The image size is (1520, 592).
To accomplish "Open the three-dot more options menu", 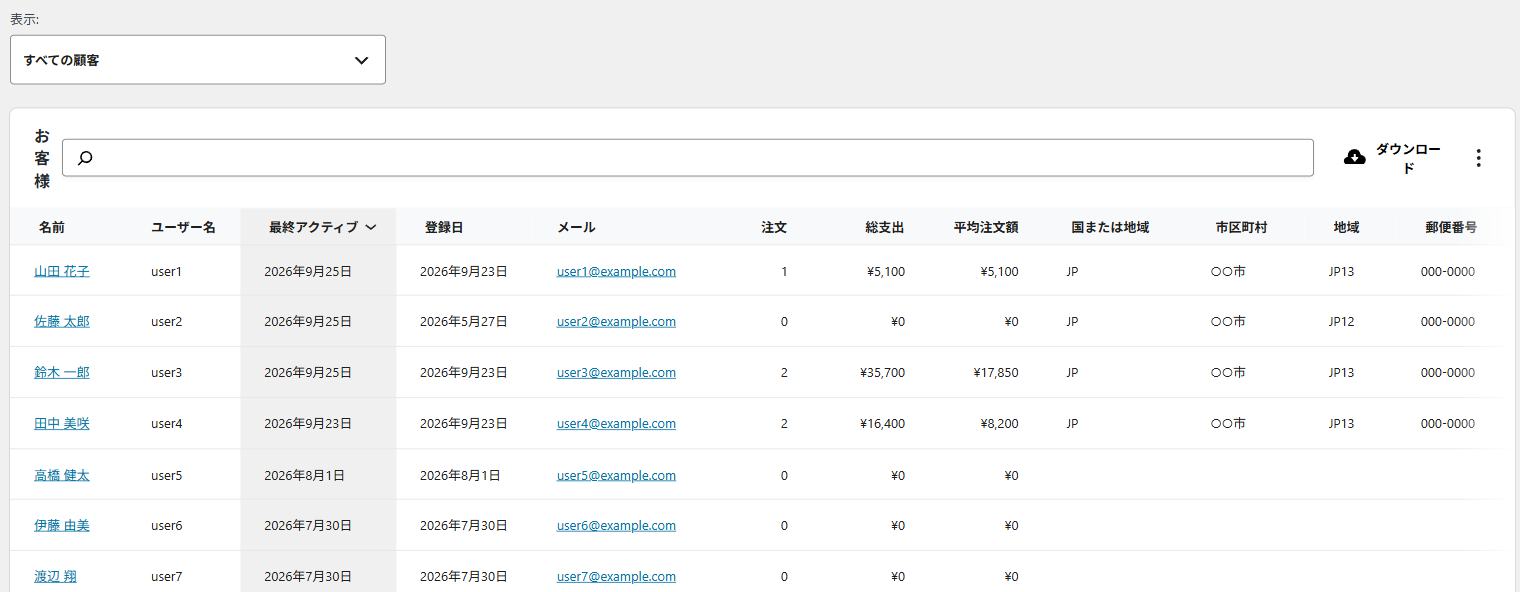I will pos(1478,158).
